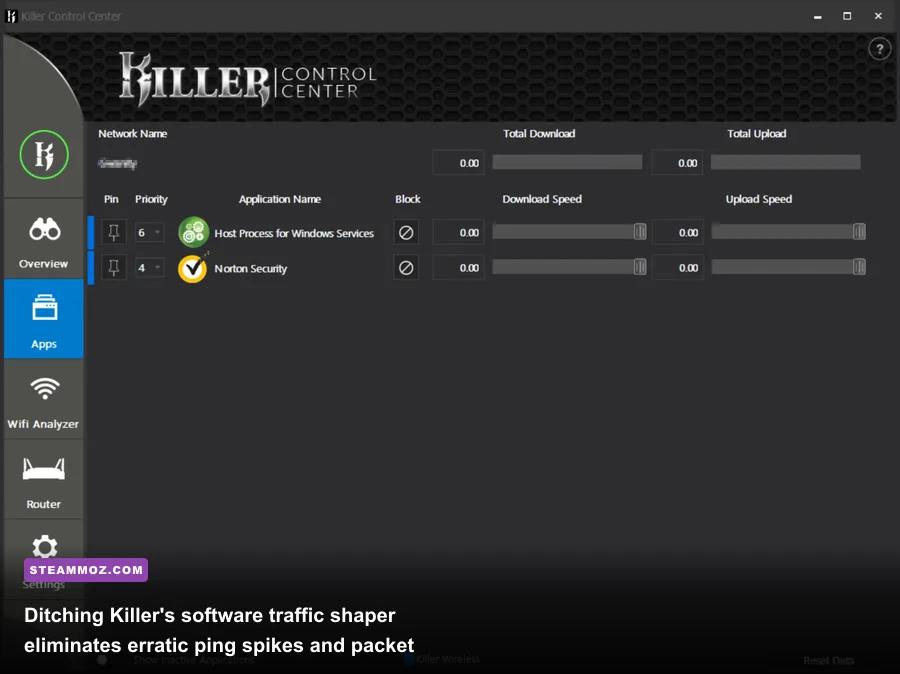The width and height of the screenshot is (900, 674).
Task: Click the Total Download value box
Action: click(458, 163)
